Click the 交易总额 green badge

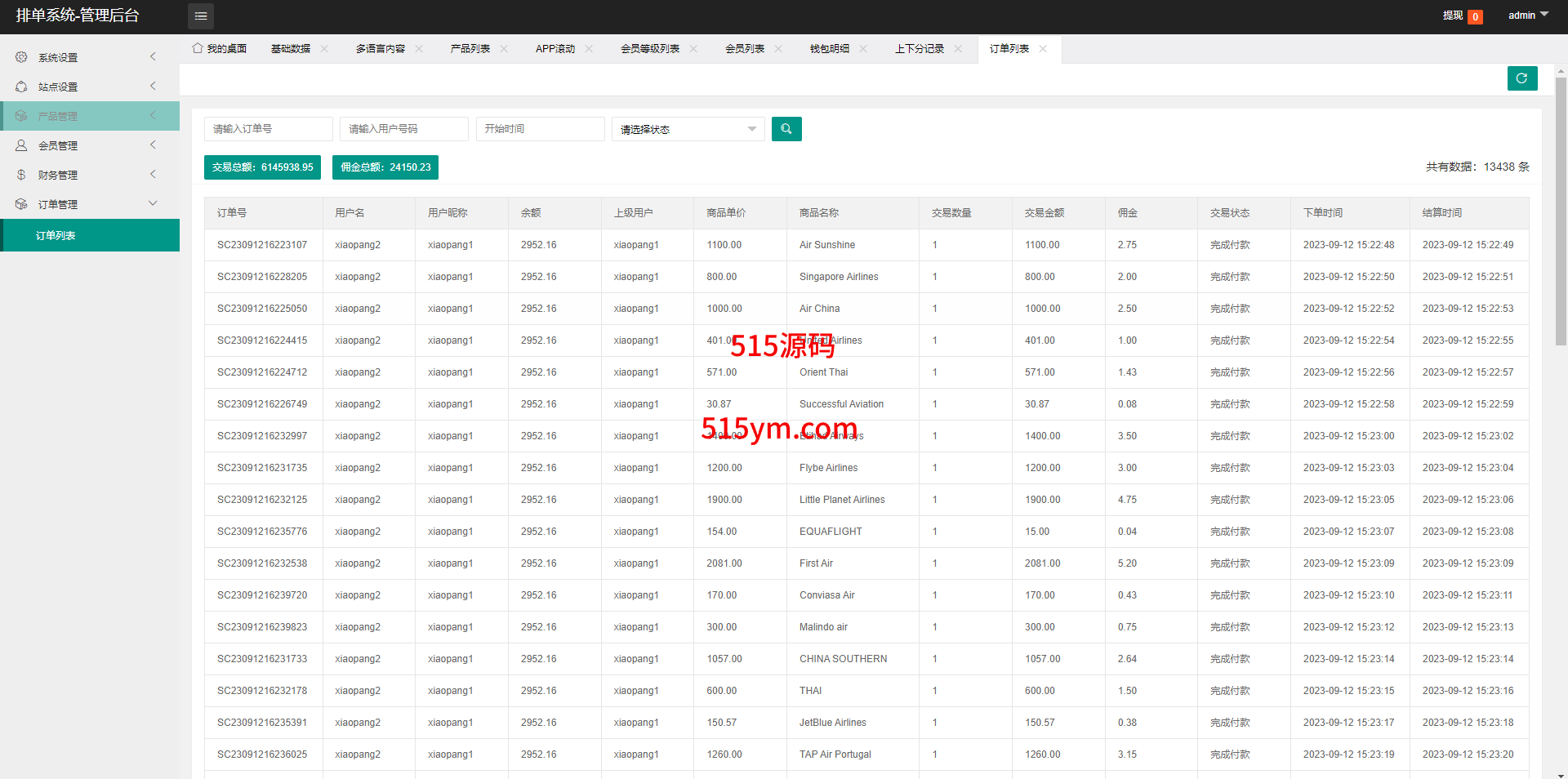tap(262, 167)
